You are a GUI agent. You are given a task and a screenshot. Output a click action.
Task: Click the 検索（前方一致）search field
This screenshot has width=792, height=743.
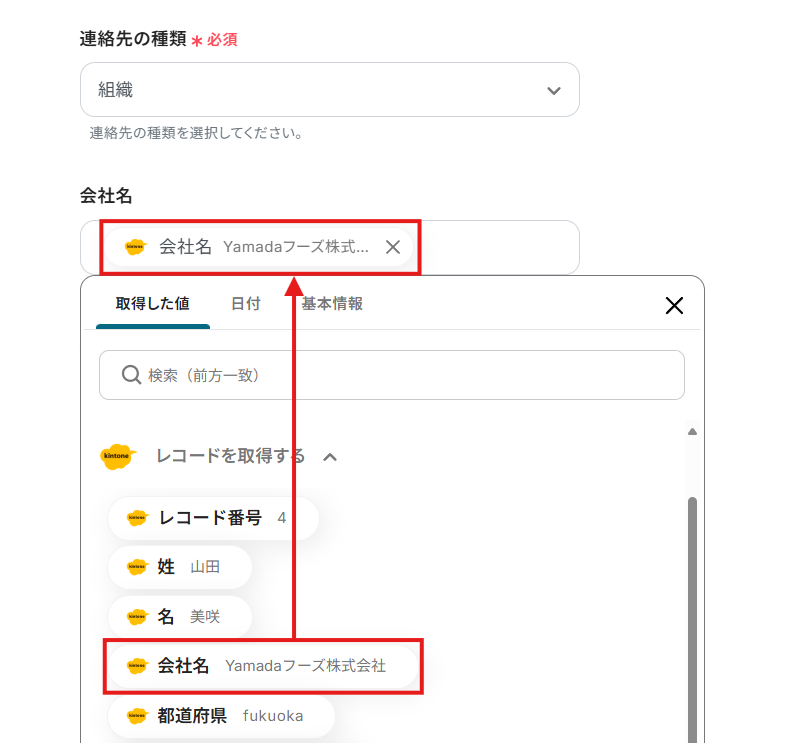coord(391,375)
